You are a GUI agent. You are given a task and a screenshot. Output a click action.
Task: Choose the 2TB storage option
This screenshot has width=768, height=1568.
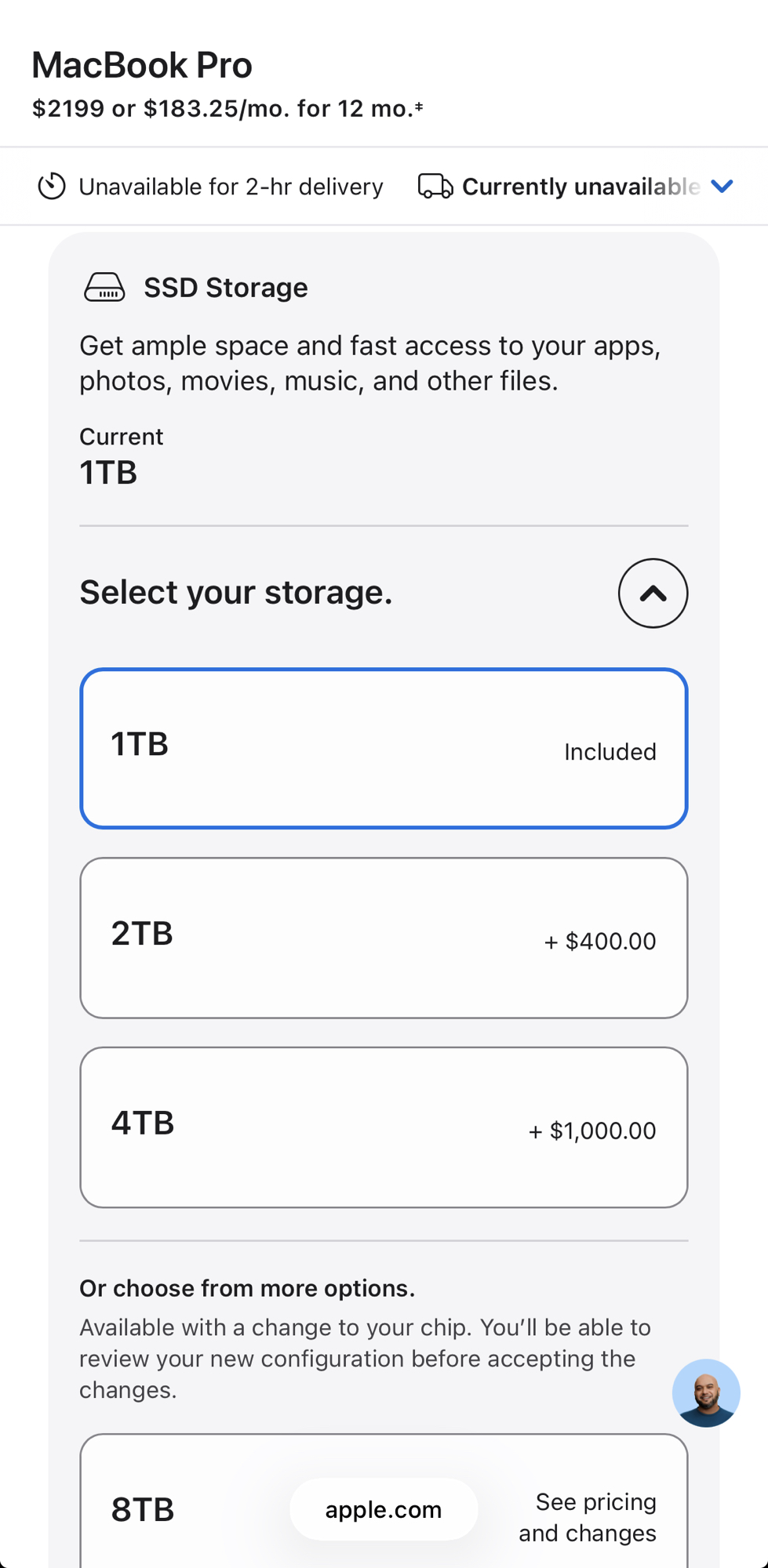384,938
